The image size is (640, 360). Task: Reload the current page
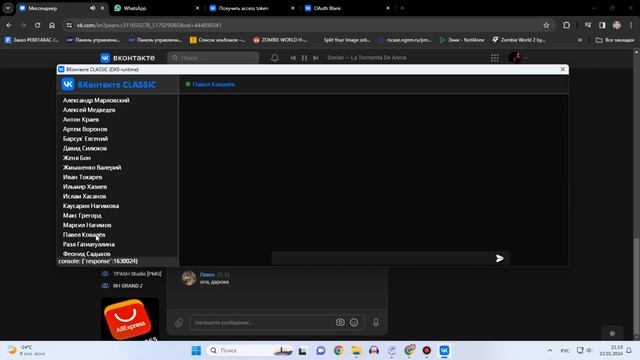[x=37, y=25]
